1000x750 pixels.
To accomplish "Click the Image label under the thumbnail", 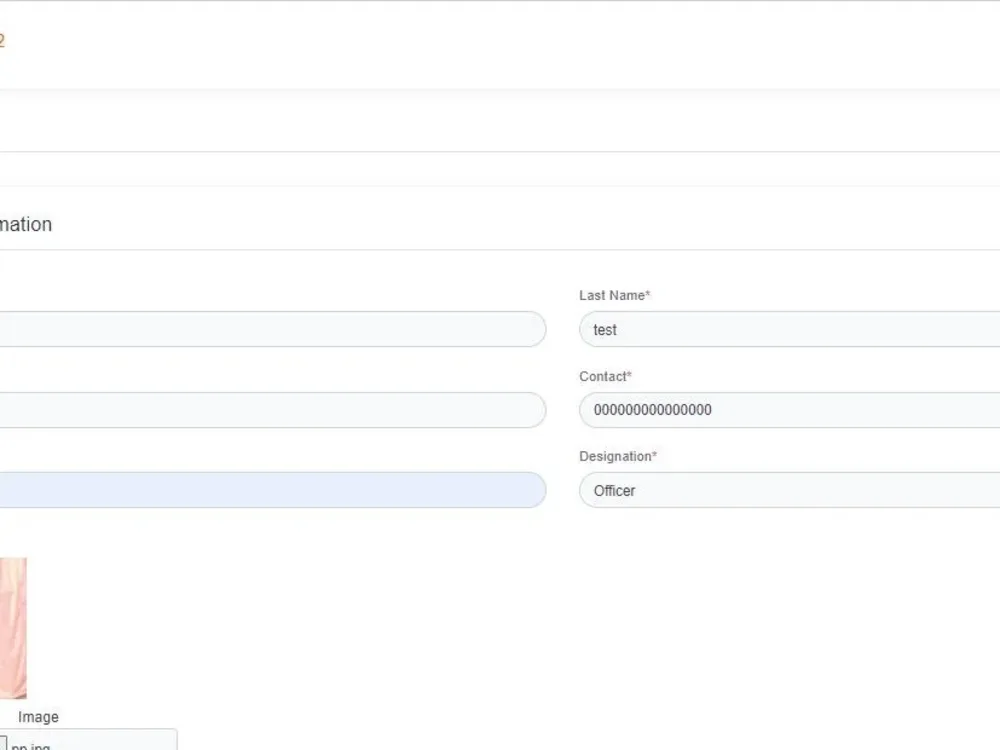I will point(38,717).
